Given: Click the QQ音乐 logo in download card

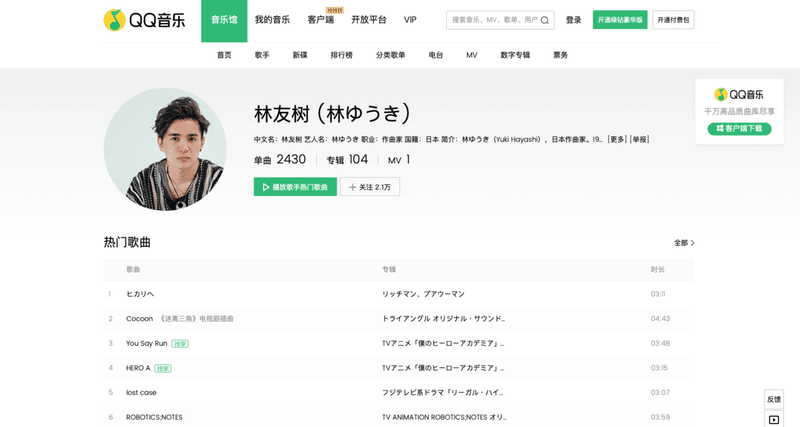Looking at the screenshot, I should (739, 94).
